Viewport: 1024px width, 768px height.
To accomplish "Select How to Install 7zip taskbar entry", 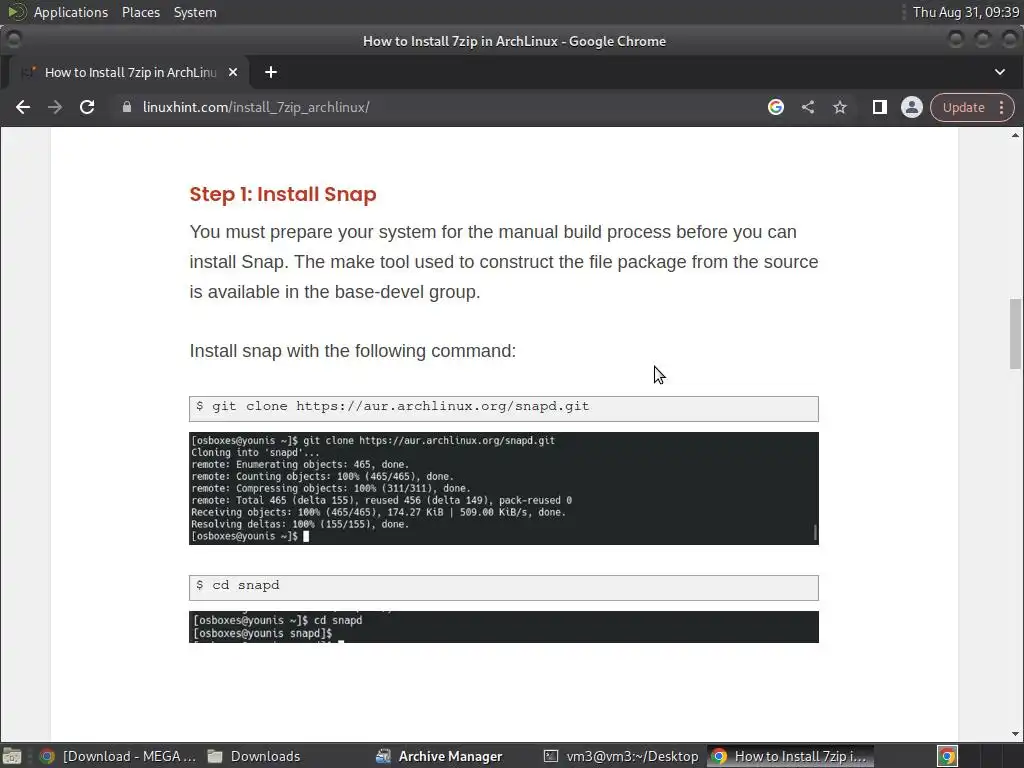I will [x=790, y=756].
